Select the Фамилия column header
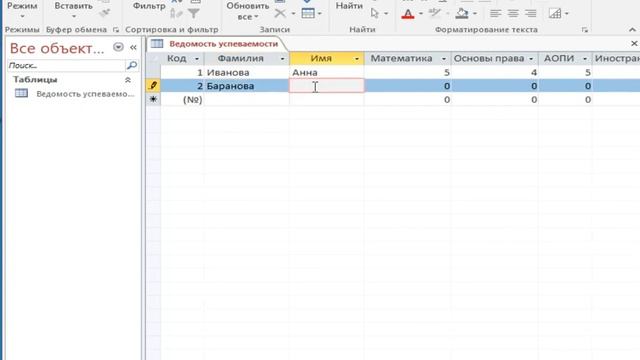 (x=240, y=58)
